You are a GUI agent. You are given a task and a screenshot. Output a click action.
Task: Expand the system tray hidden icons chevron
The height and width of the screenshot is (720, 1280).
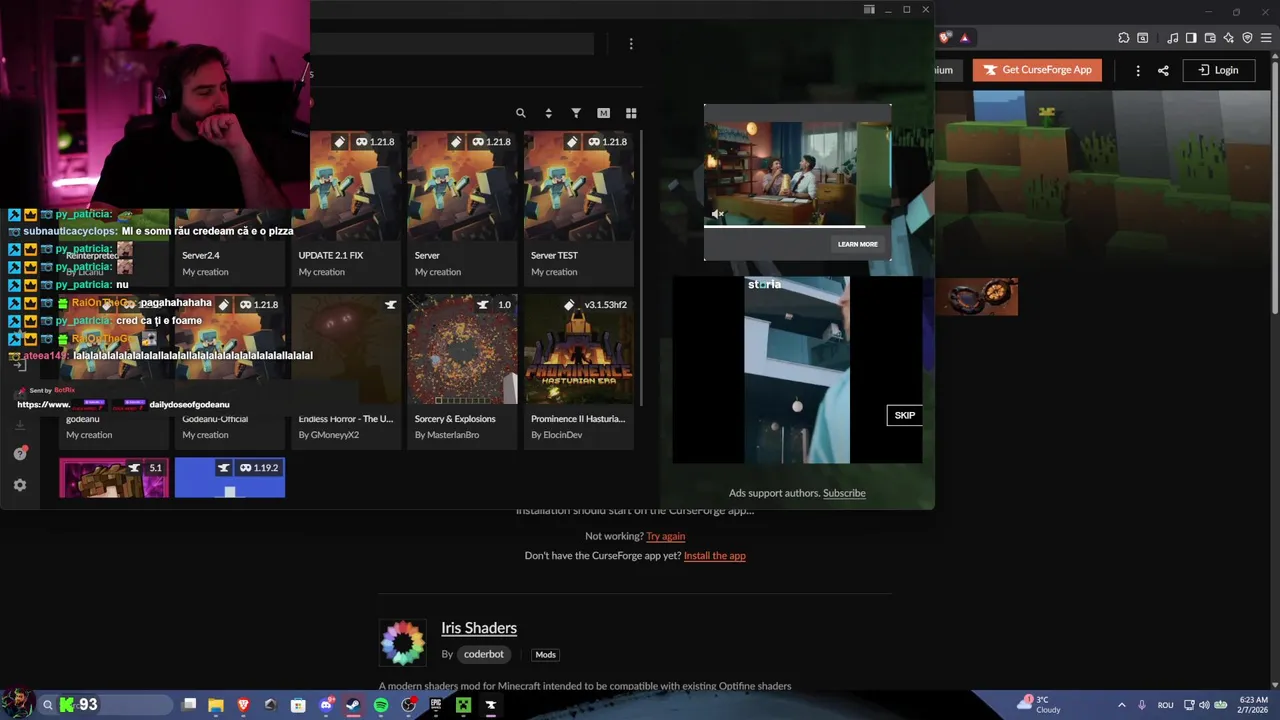[1121, 705]
